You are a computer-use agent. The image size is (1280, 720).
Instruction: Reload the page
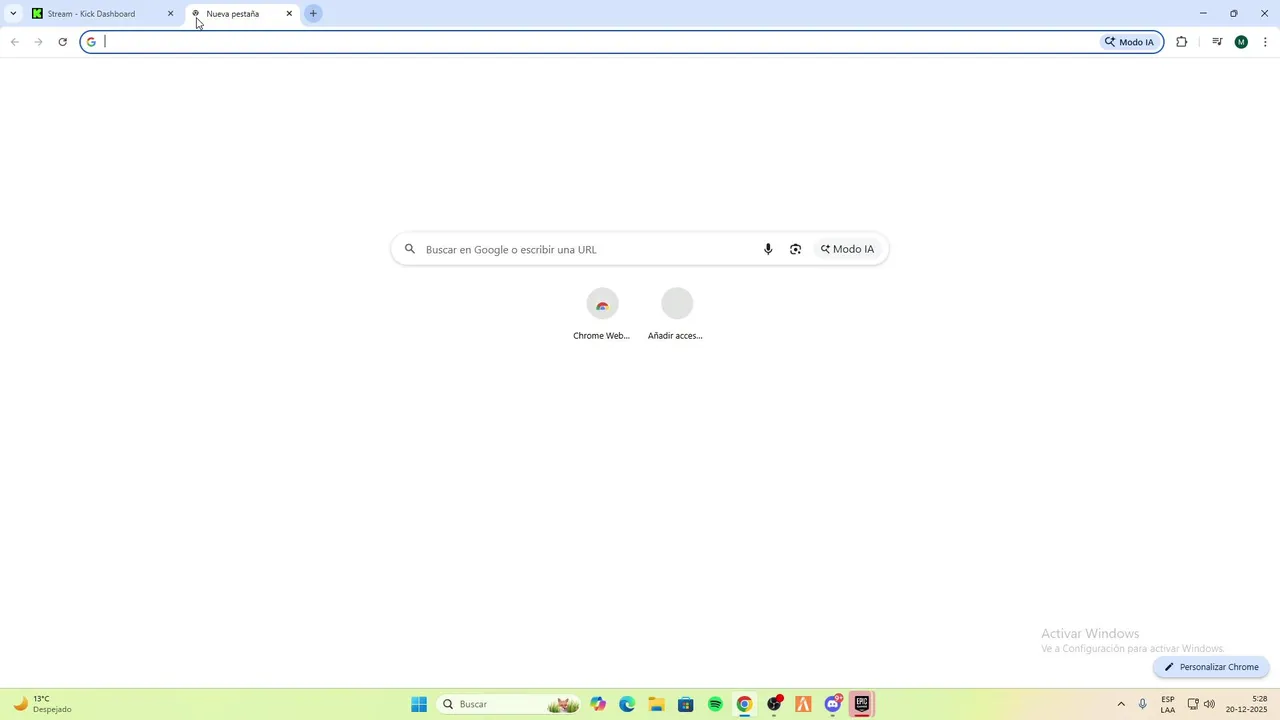pyautogui.click(x=62, y=42)
